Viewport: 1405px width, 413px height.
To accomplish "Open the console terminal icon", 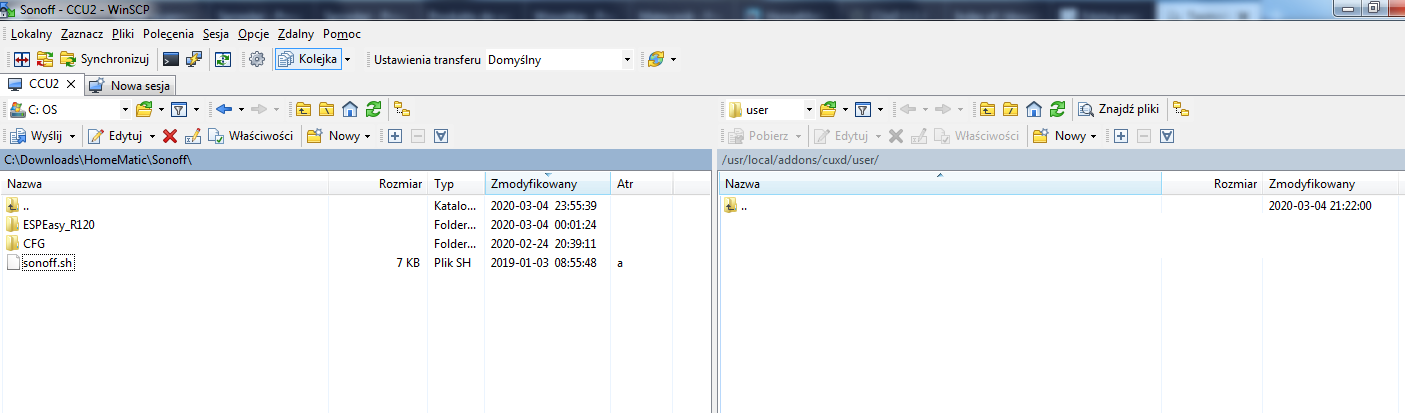I will pos(171,59).
